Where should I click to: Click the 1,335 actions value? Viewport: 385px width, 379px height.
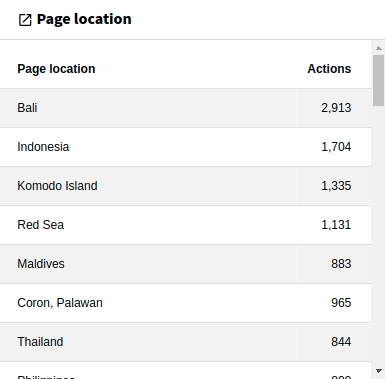(x=336, y=186)
